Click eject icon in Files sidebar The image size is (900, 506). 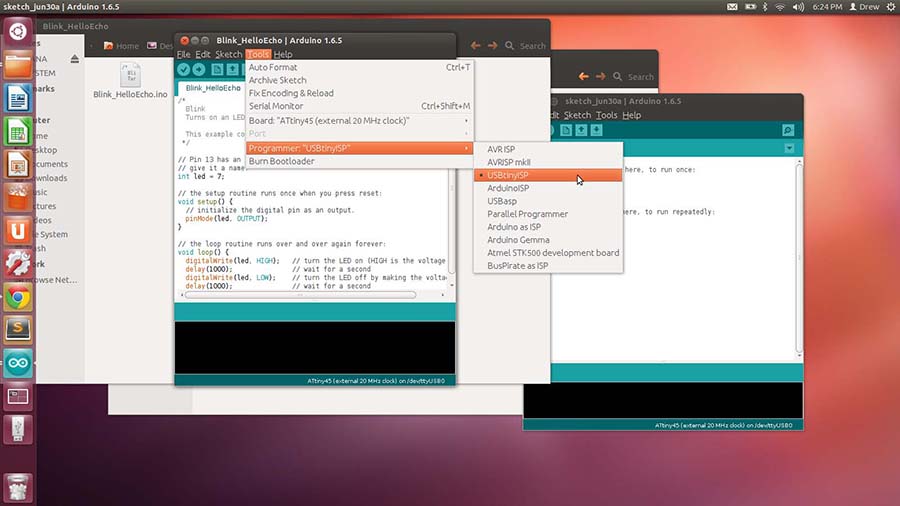(75, 59)
